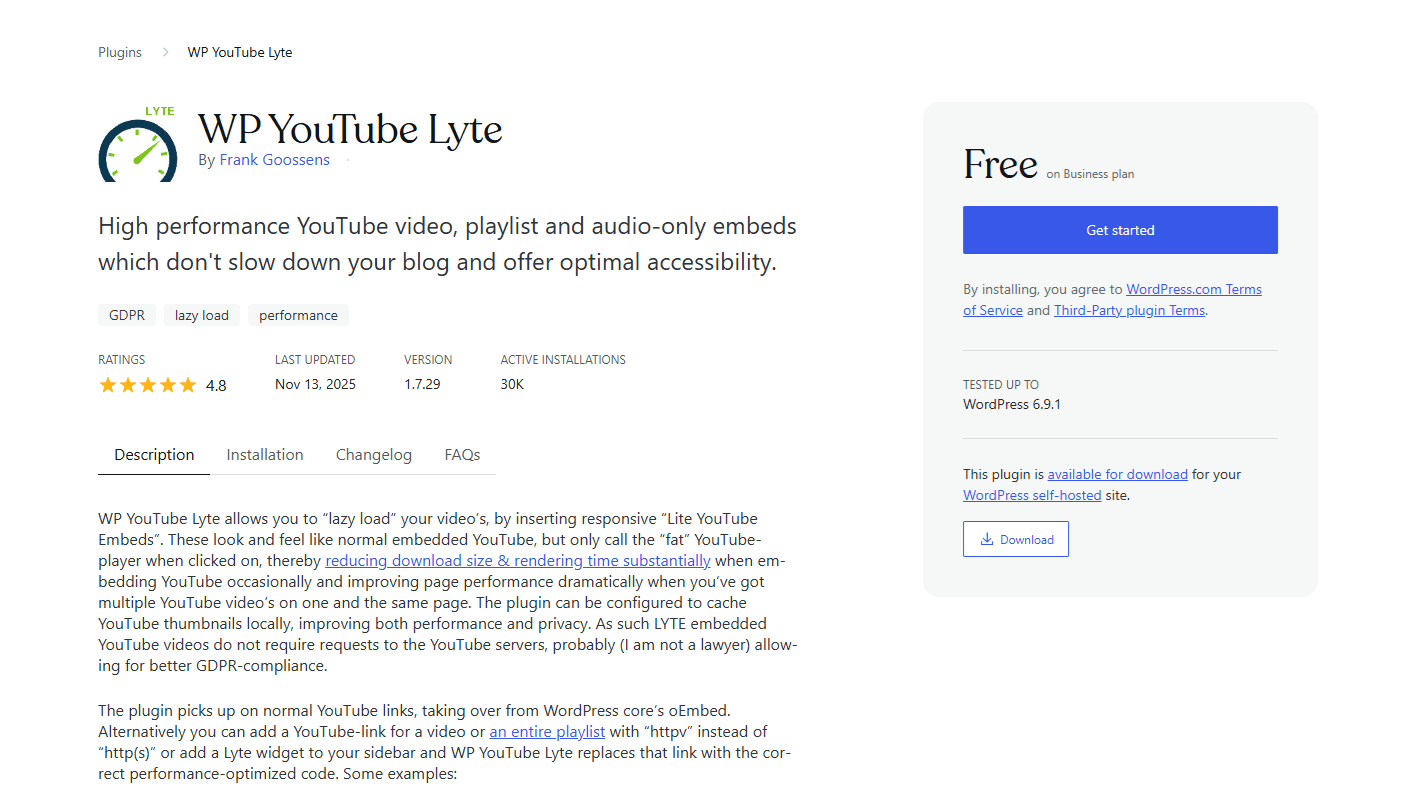The height and width of the screenshot is (805, 1417).
Task: Click the first rating star
Action: tap(108, 384)
